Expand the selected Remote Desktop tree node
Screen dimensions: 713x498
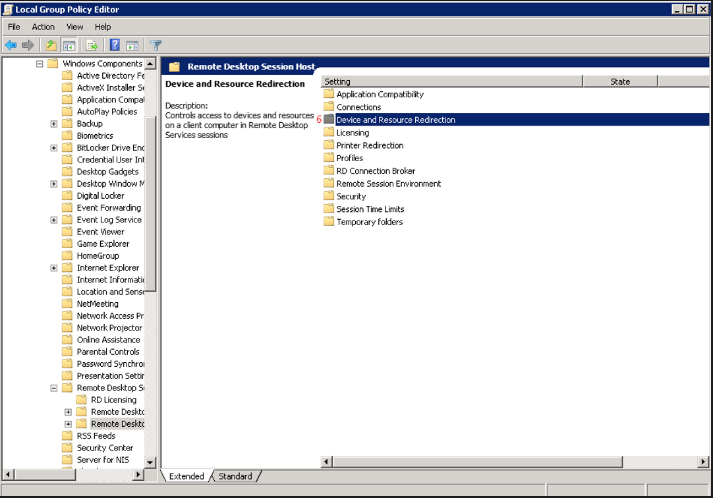pyautogui.click(x=68, y=424)
